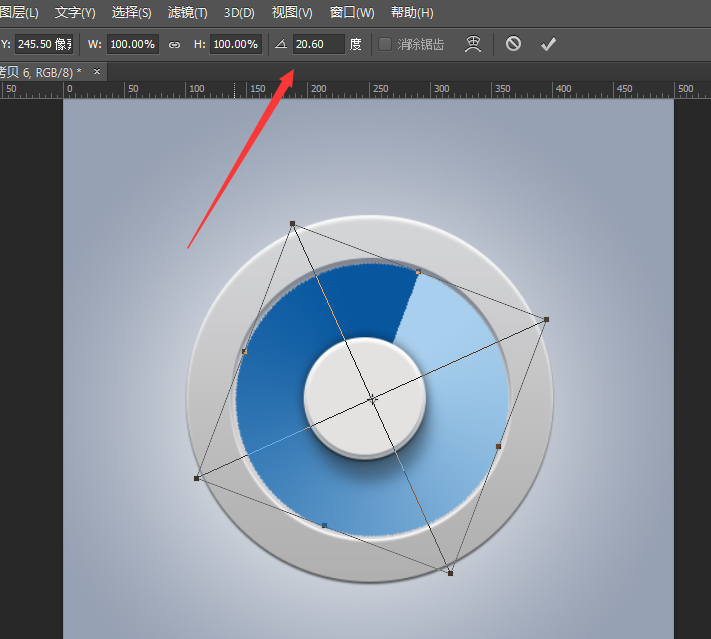Screen dimensions: 711x639
Task: Click the W width percentage field
Action: (132, 44)
